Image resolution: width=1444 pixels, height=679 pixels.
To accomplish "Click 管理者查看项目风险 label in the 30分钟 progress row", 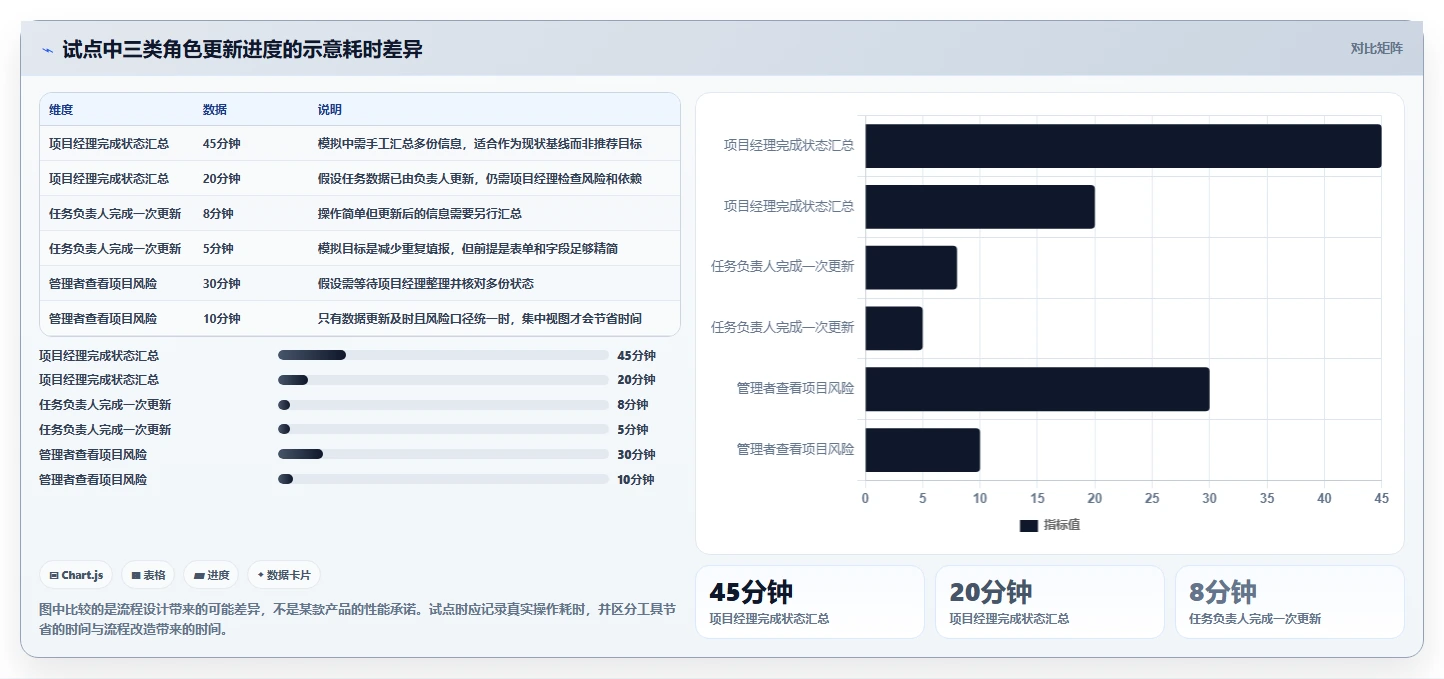I will (93, 455).
